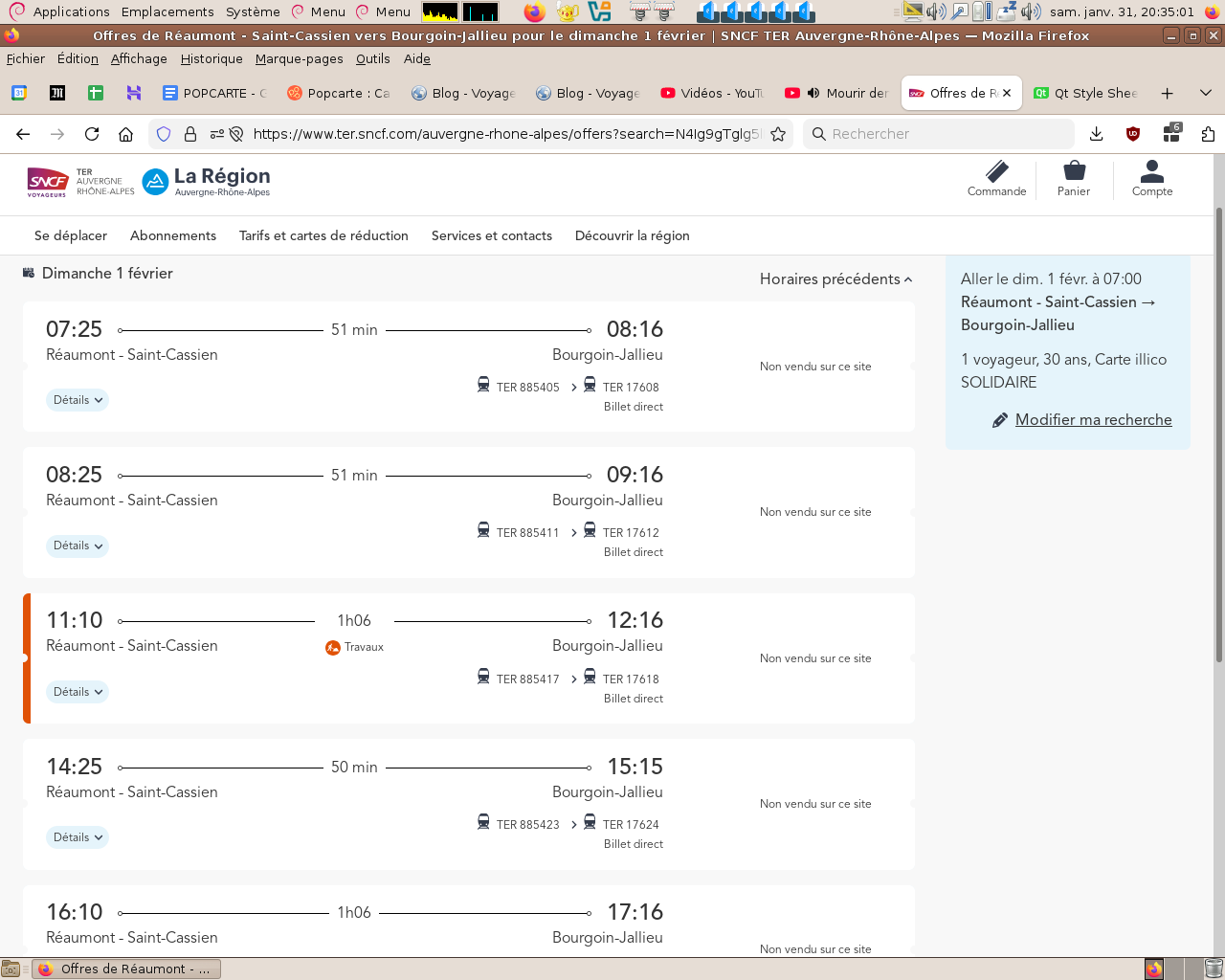Open the Firefox downloads arrow icon
The height and width of the screenshot is (980, 1225).
coord(1097,134)
